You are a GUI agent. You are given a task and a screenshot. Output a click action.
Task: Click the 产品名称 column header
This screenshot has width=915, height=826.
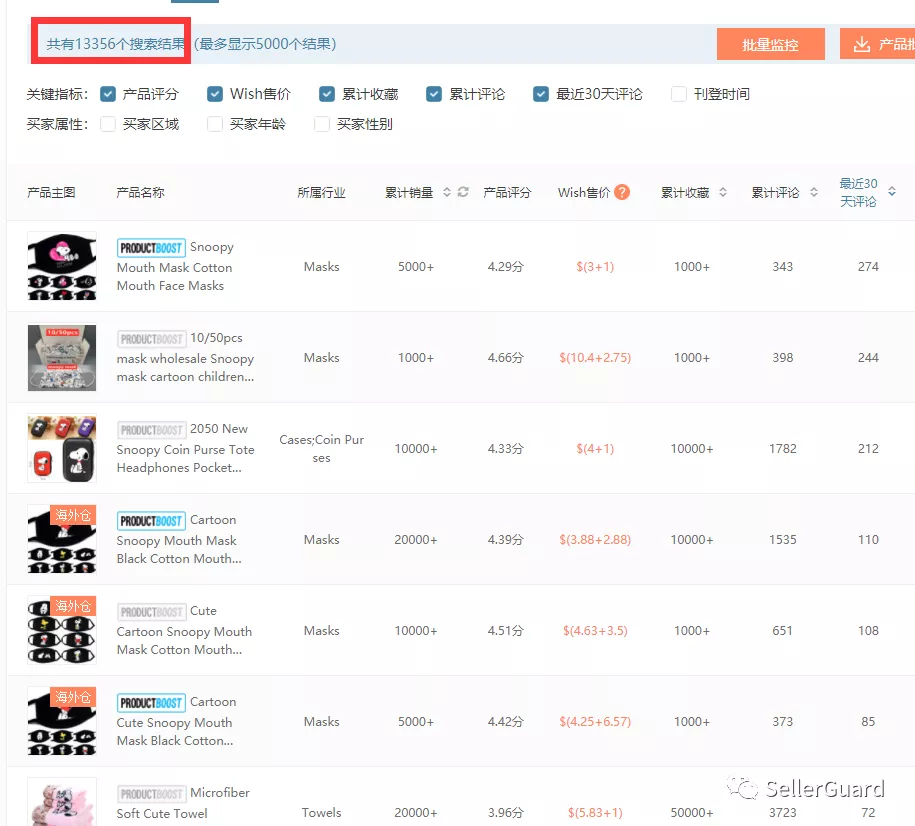[x=140, y=192]
